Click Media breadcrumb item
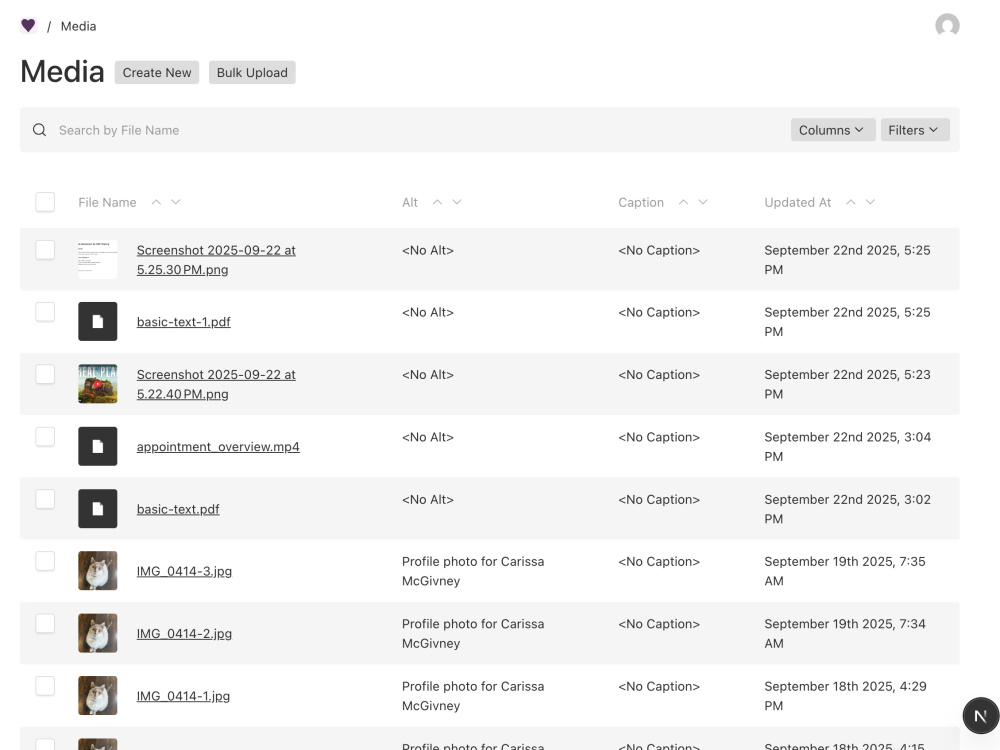Viewport: 1000px width, 750px height. pos(78,26)
